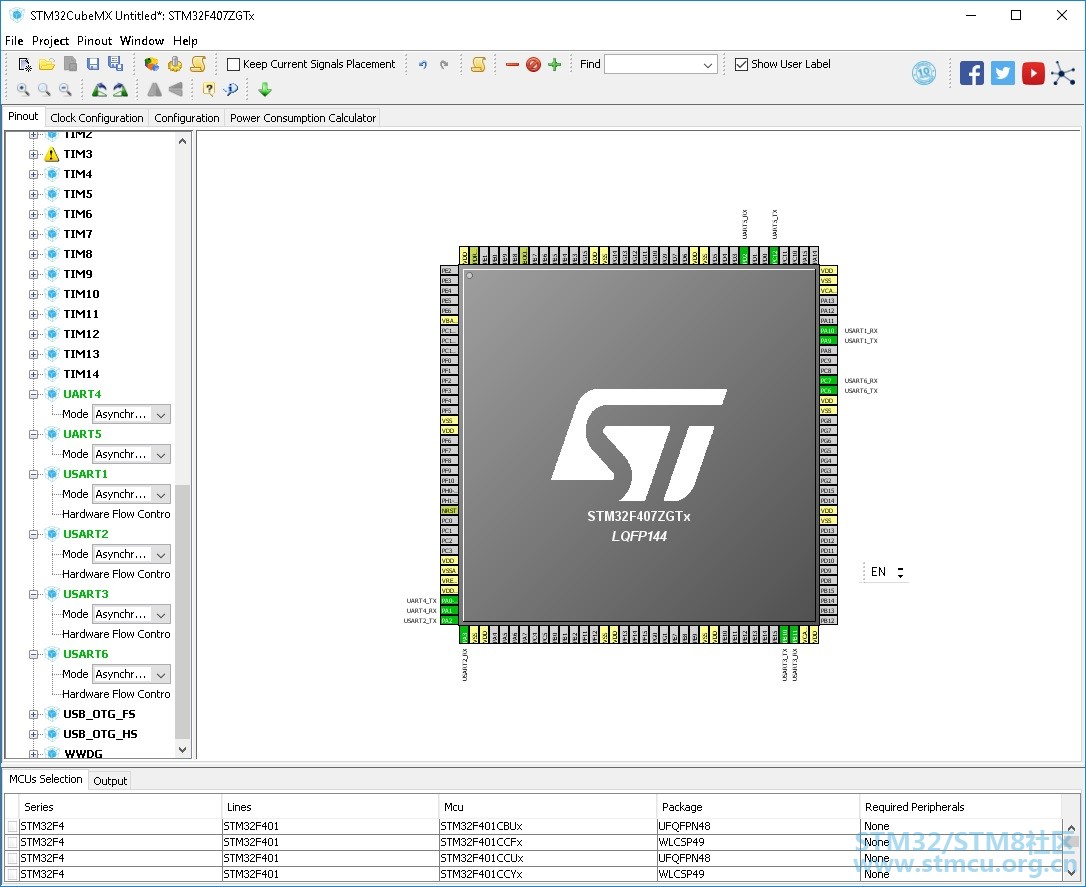Image resolution: width=1086 pixels, height=887 pixels.
Task: Click the ST 10 years badge icon
Action: pyautogui.click(x=924, y=73)
